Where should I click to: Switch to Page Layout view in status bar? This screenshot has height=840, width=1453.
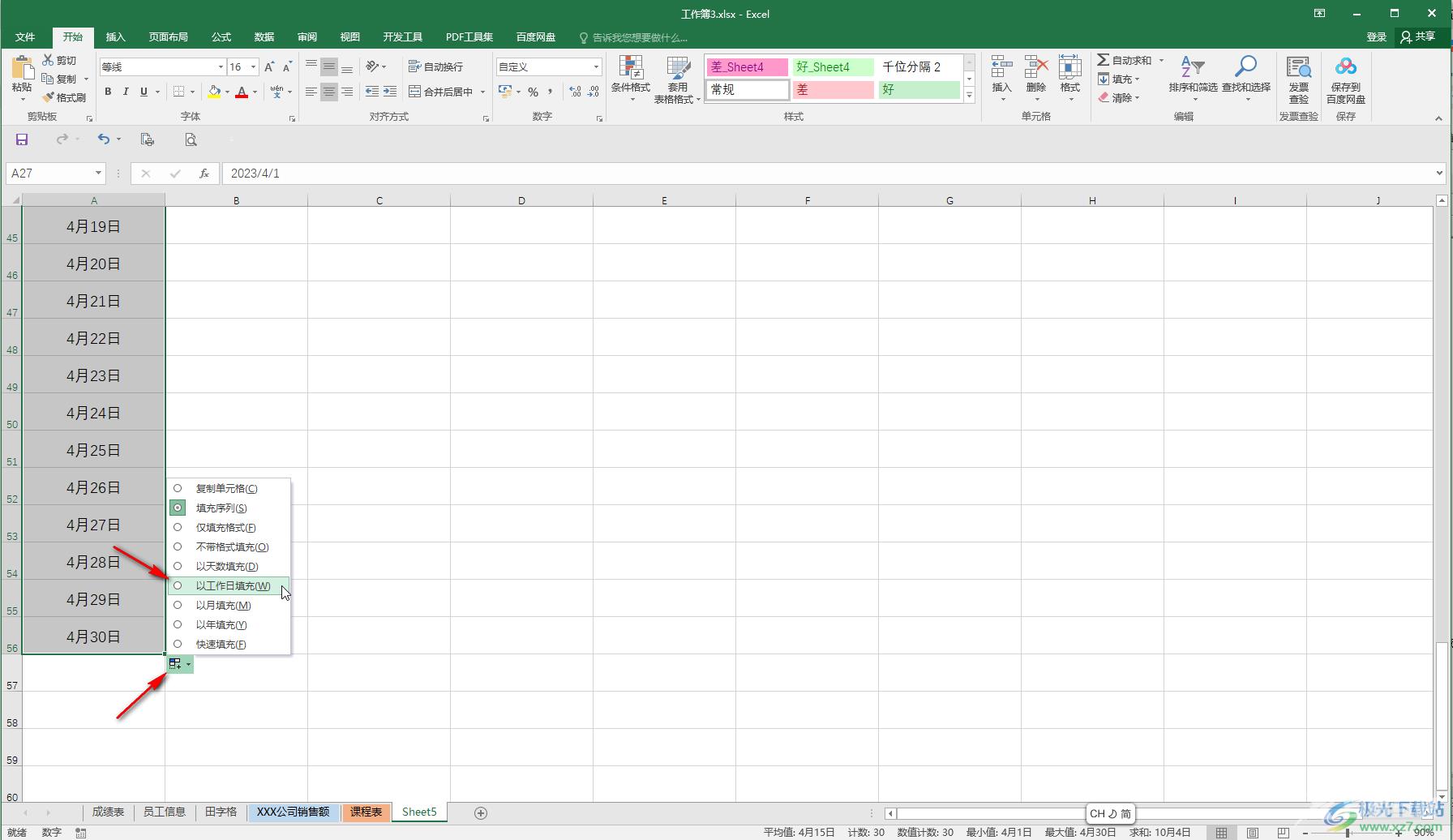1253,833
